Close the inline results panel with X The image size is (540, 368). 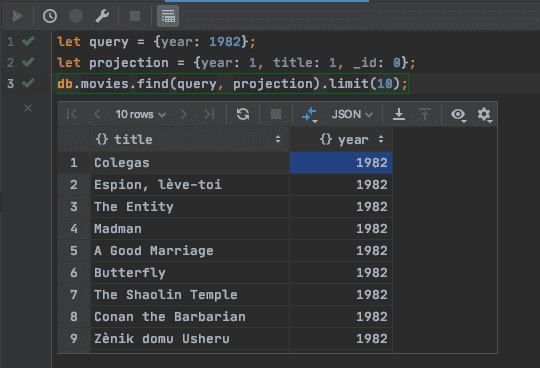coord(28,108)
